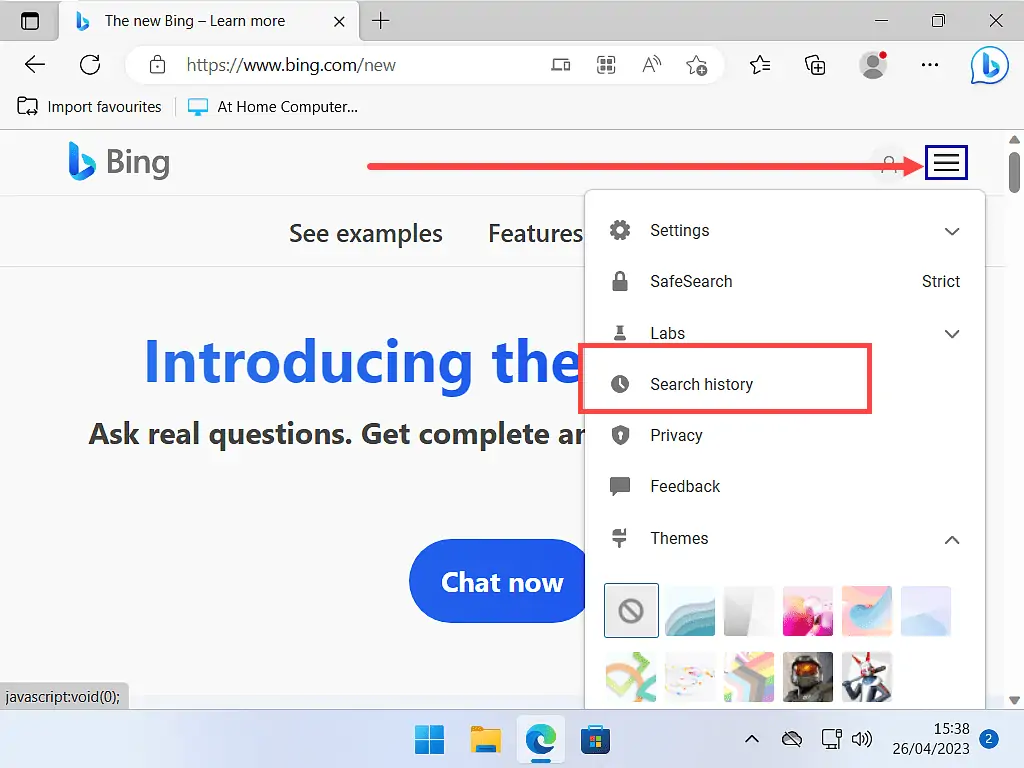Viewport: 1024px width, 768px height.
Task: Click the SafeSearch padlock icon
Action: [620, 281]
